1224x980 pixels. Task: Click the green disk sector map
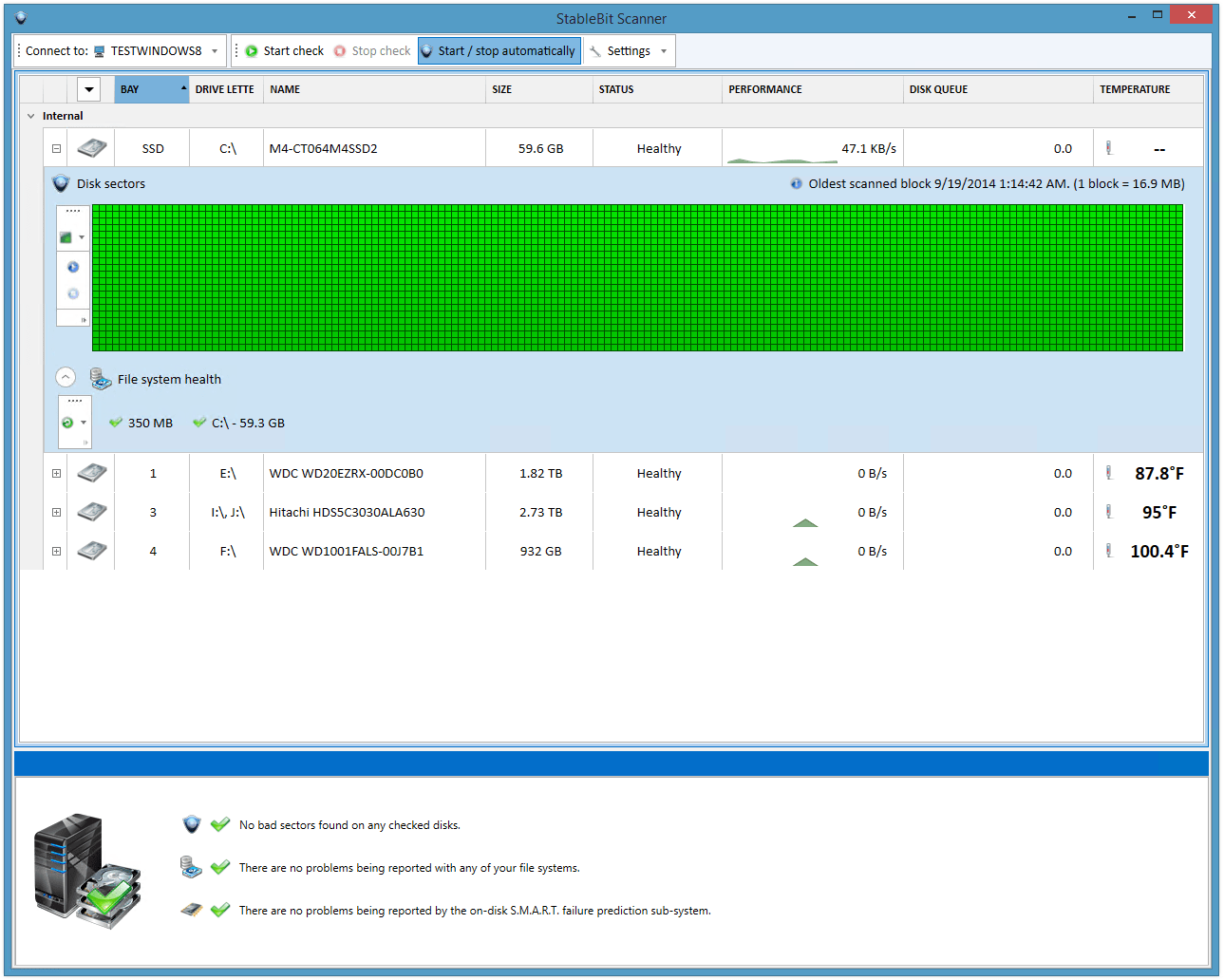(x=637, y=277)
